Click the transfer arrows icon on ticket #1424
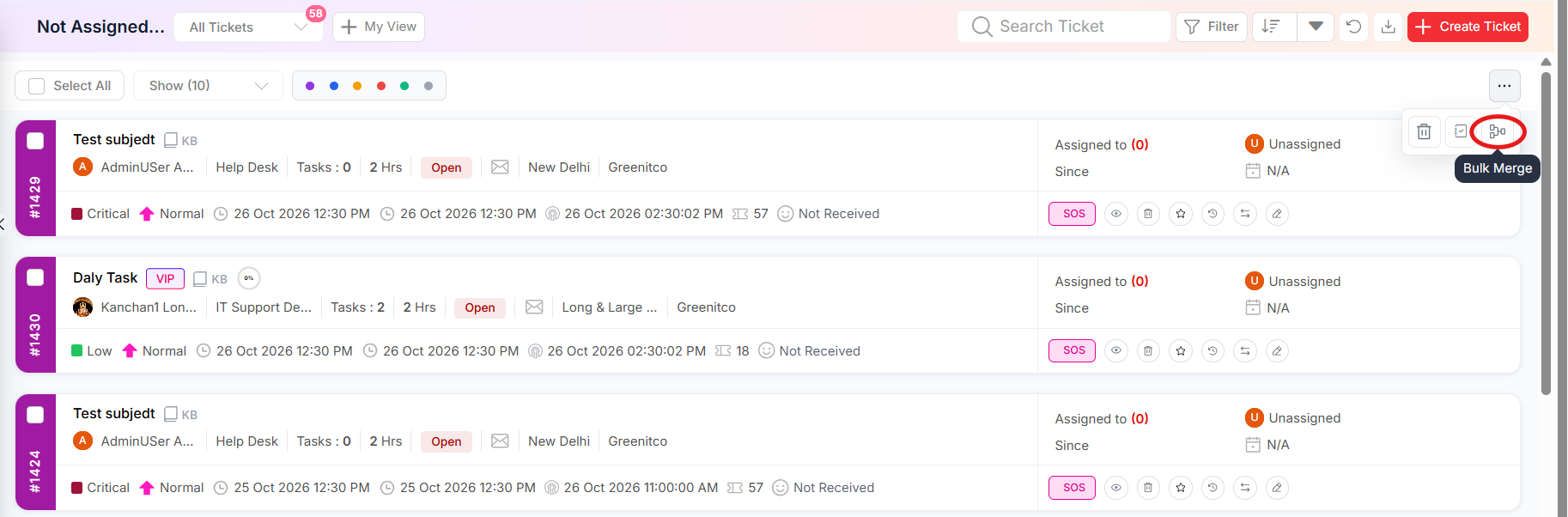 click(1245, 488)
